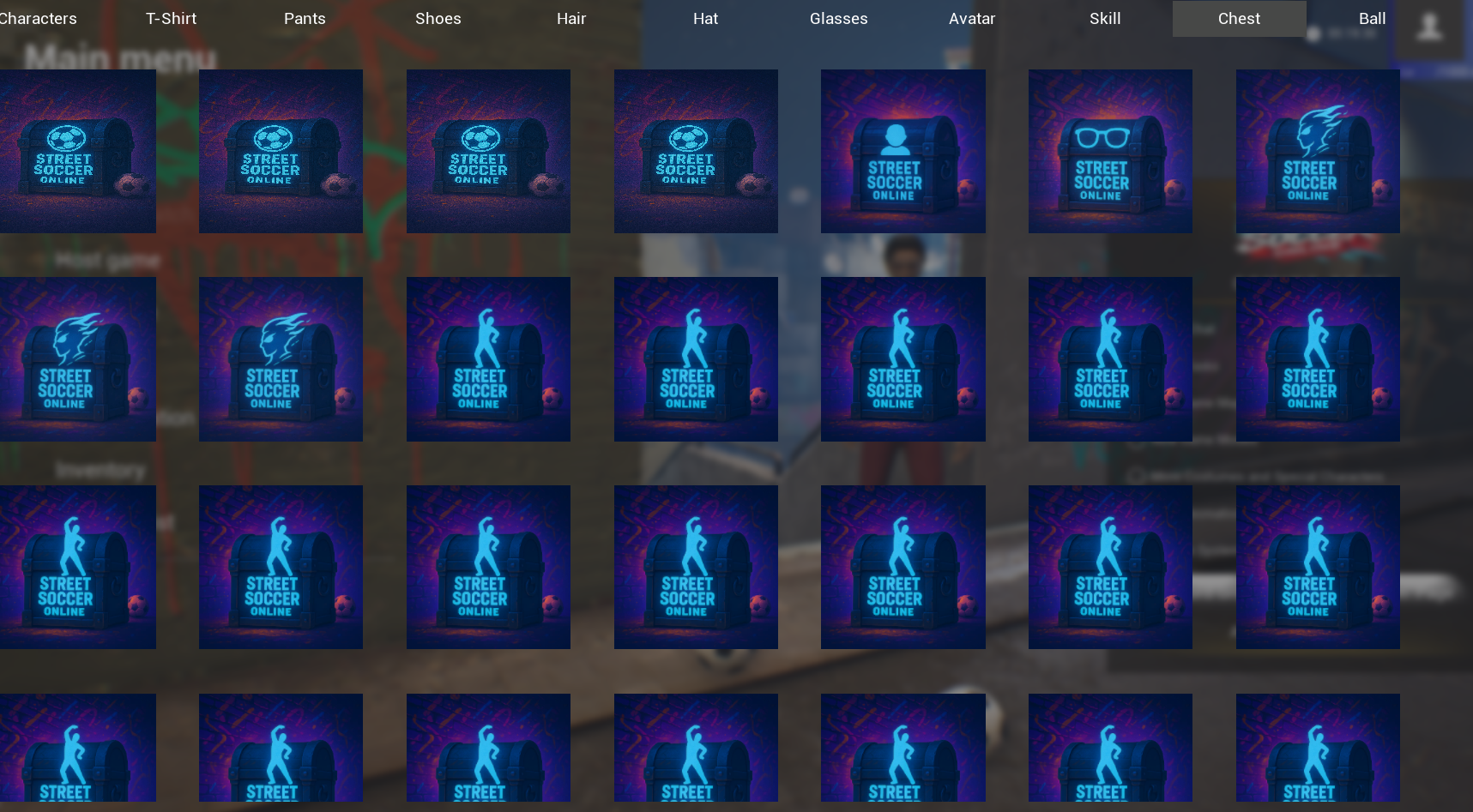Image resolution: width=1473 pixels, height=812 pixels.
Task: Select the leftmost head chest in second row
Action: pos(75,359)
